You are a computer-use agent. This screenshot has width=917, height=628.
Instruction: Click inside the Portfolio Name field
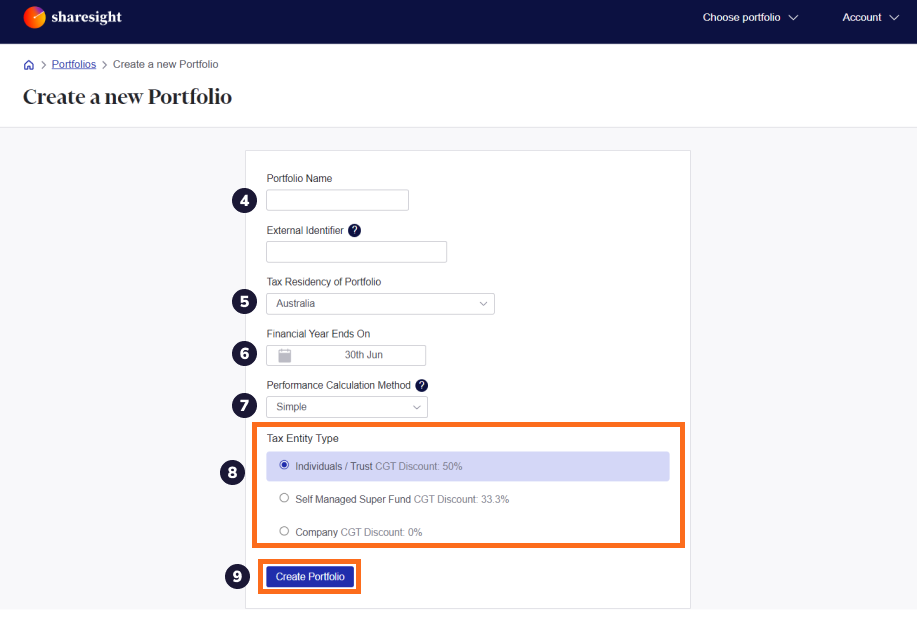337,199
